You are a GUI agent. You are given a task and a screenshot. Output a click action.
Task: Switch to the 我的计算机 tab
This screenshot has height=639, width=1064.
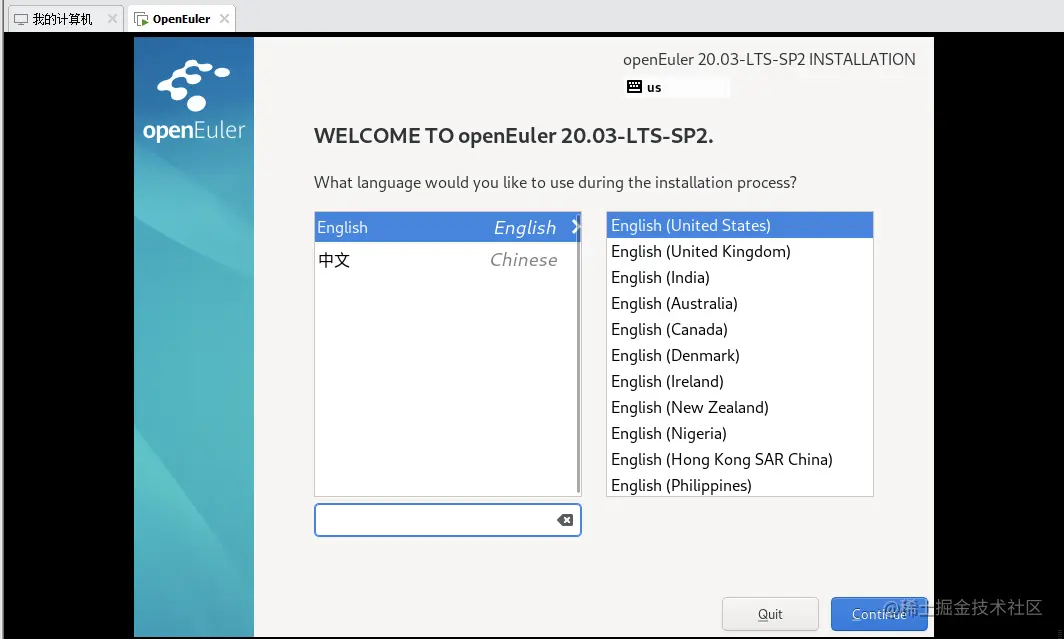click(65, 18)
